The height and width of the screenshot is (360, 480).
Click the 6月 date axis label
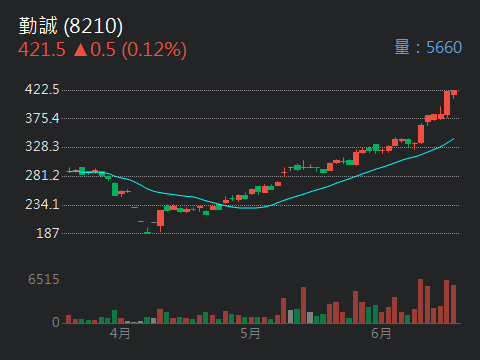[x=381, y=333]
